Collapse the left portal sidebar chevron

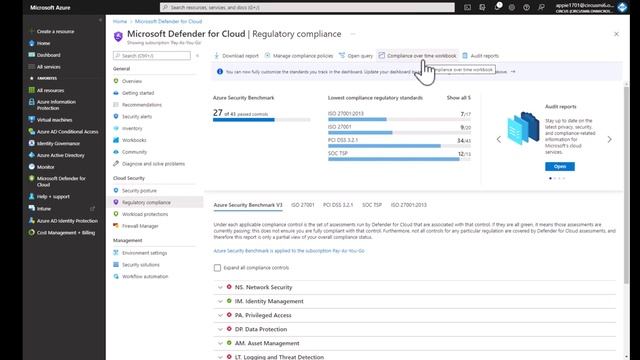(x=100, y=20)
